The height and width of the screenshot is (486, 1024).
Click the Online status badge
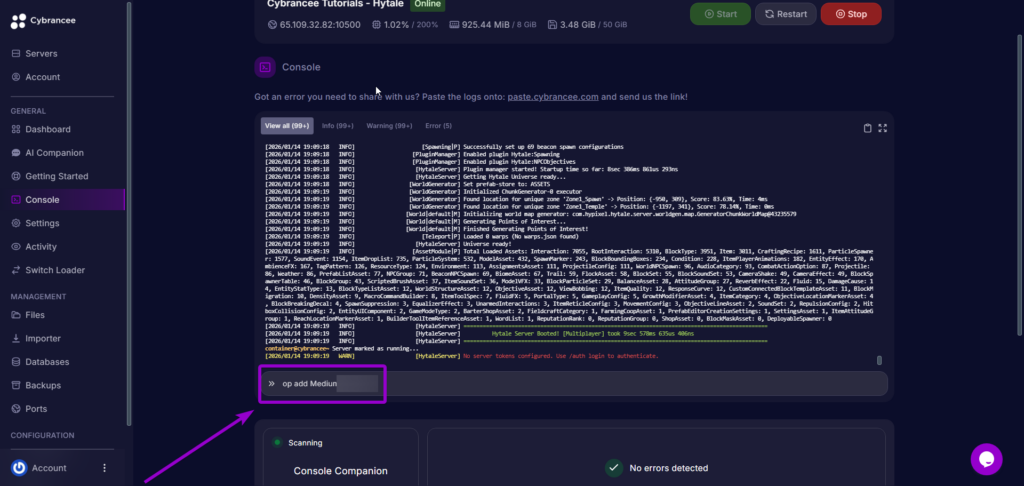click(x=427, y=4)
